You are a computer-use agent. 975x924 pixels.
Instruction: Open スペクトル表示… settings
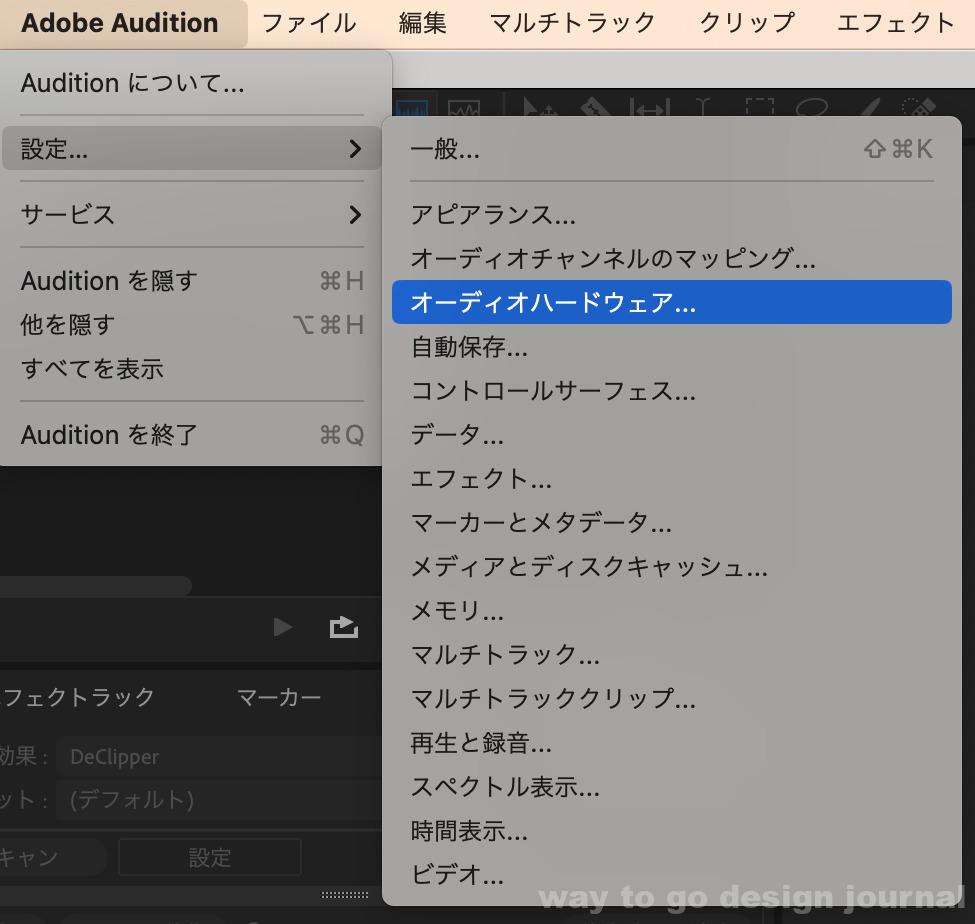point(672,787)
